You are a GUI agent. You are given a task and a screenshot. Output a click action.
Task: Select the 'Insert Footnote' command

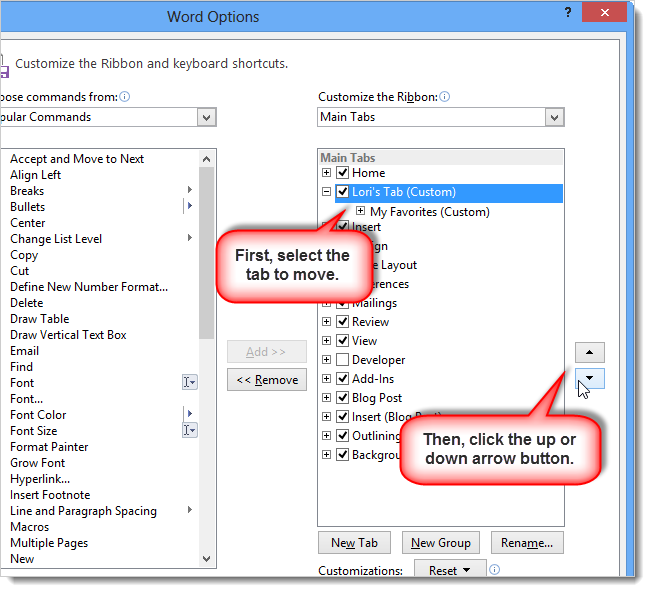50,495
